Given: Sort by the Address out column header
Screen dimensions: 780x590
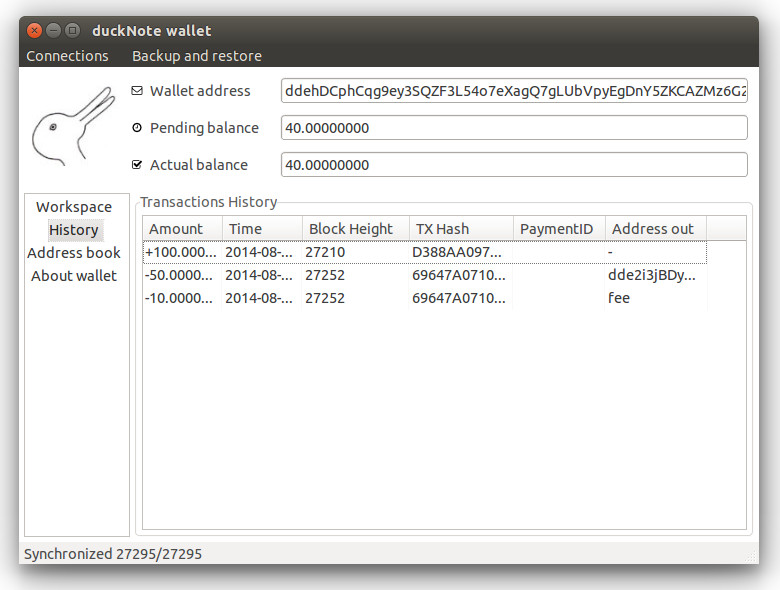Looking at the screenshot, I should click(656, 229).
